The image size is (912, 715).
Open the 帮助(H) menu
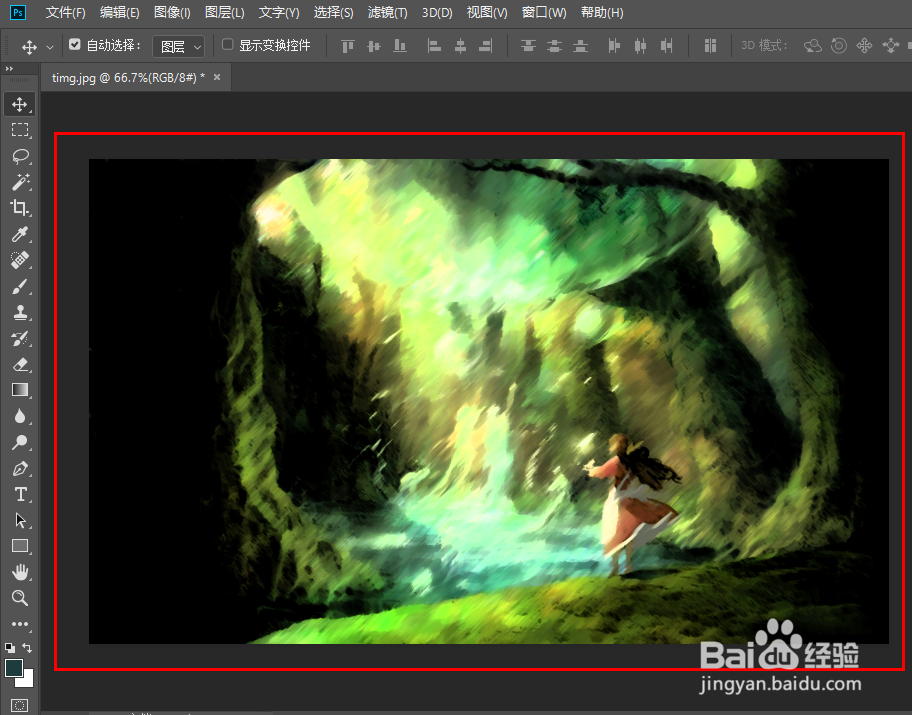coord(602,12)
